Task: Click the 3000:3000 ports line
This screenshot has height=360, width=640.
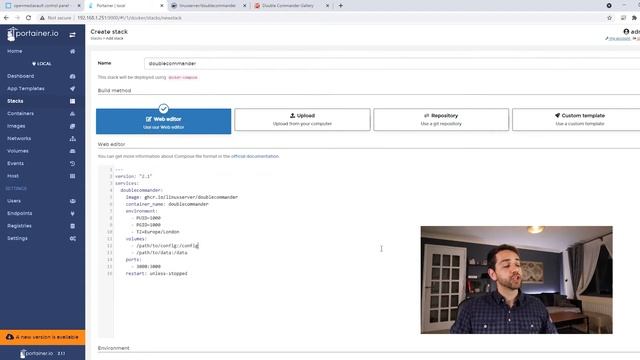Action: 149,267
